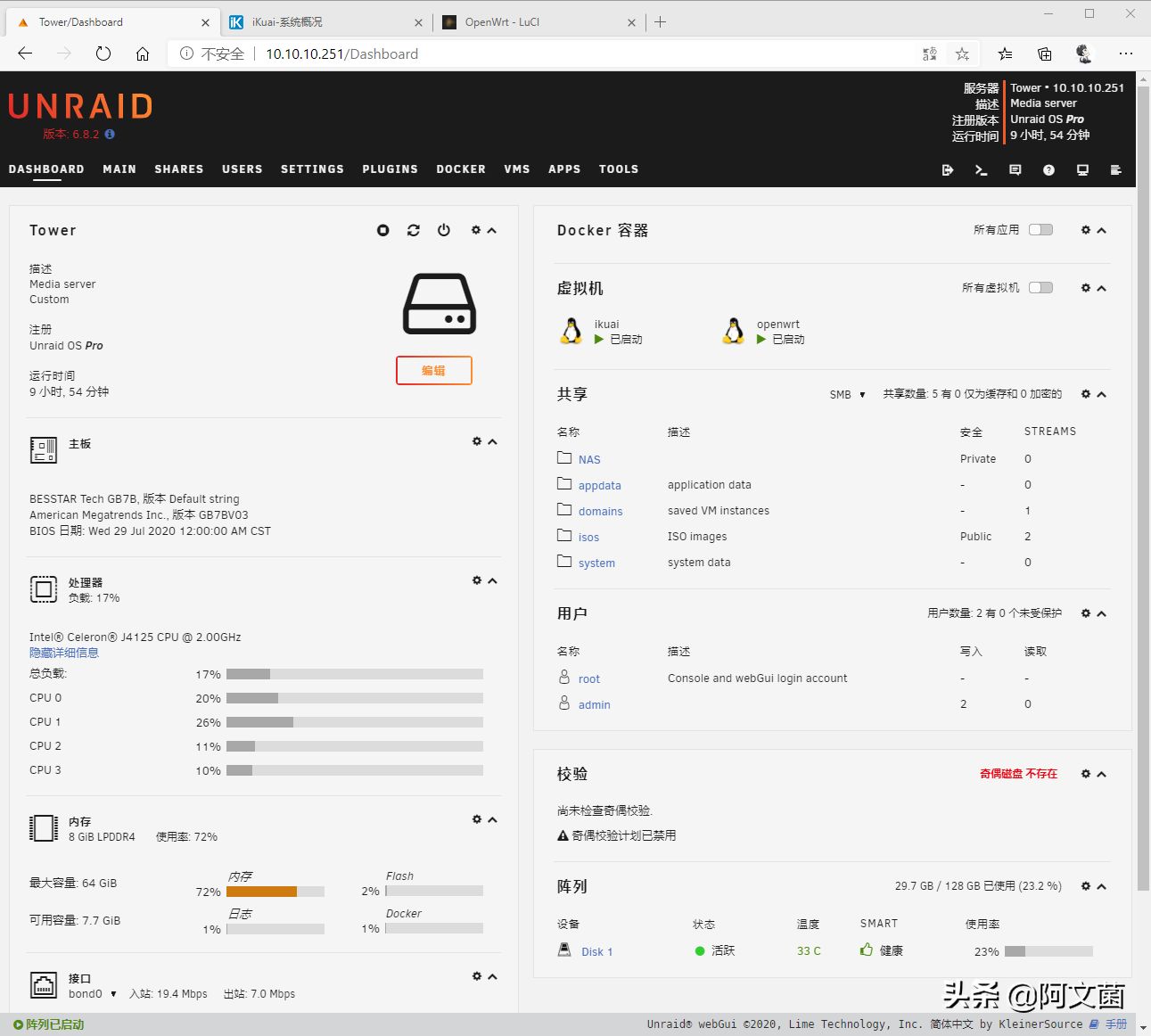Switch to the OpenWrt - LuCI browser tab
The height and width of the screenshot is (1036, 1151).
[x=539, y=22]
